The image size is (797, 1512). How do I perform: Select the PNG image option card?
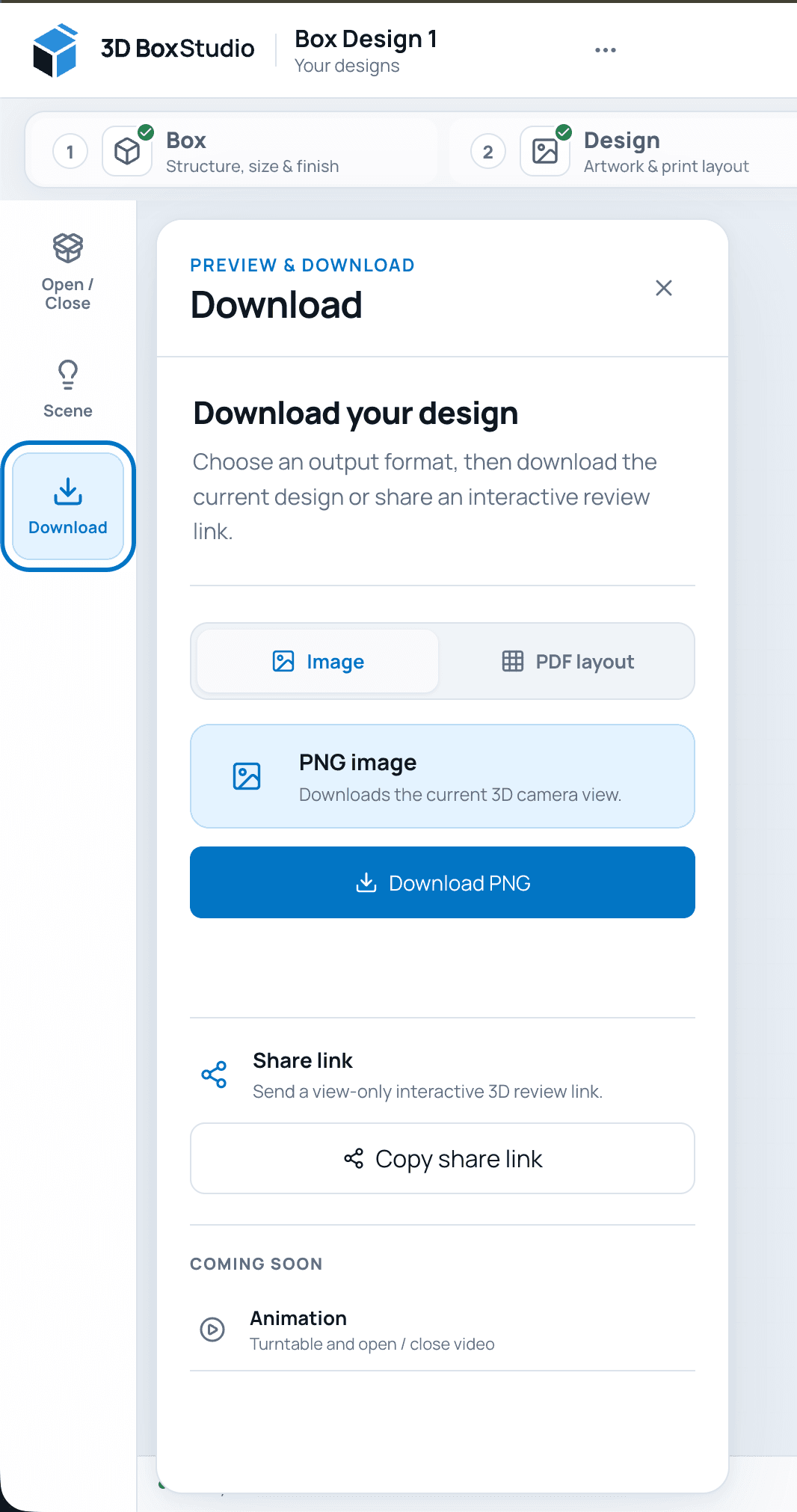(x=443, y=776)
